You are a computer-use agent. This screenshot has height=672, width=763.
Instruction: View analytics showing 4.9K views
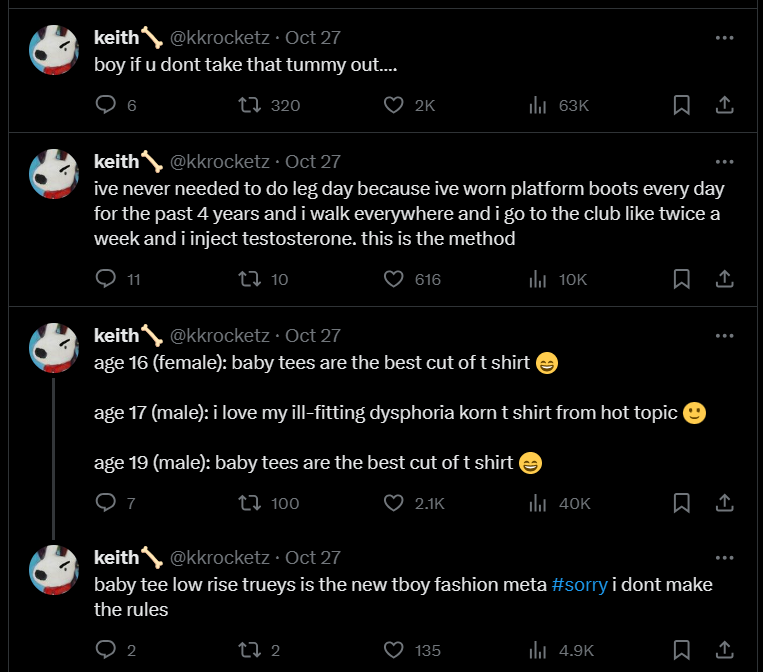(x=562, y=650)
